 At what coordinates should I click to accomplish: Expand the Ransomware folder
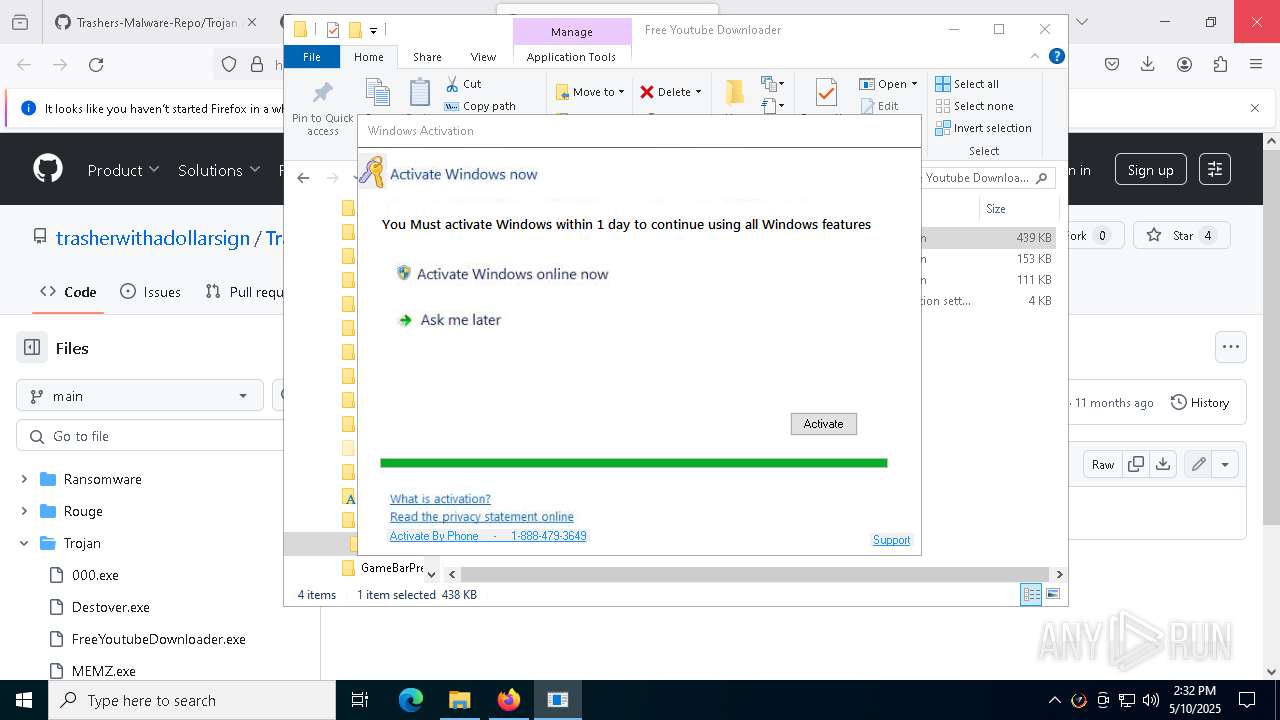24,479
